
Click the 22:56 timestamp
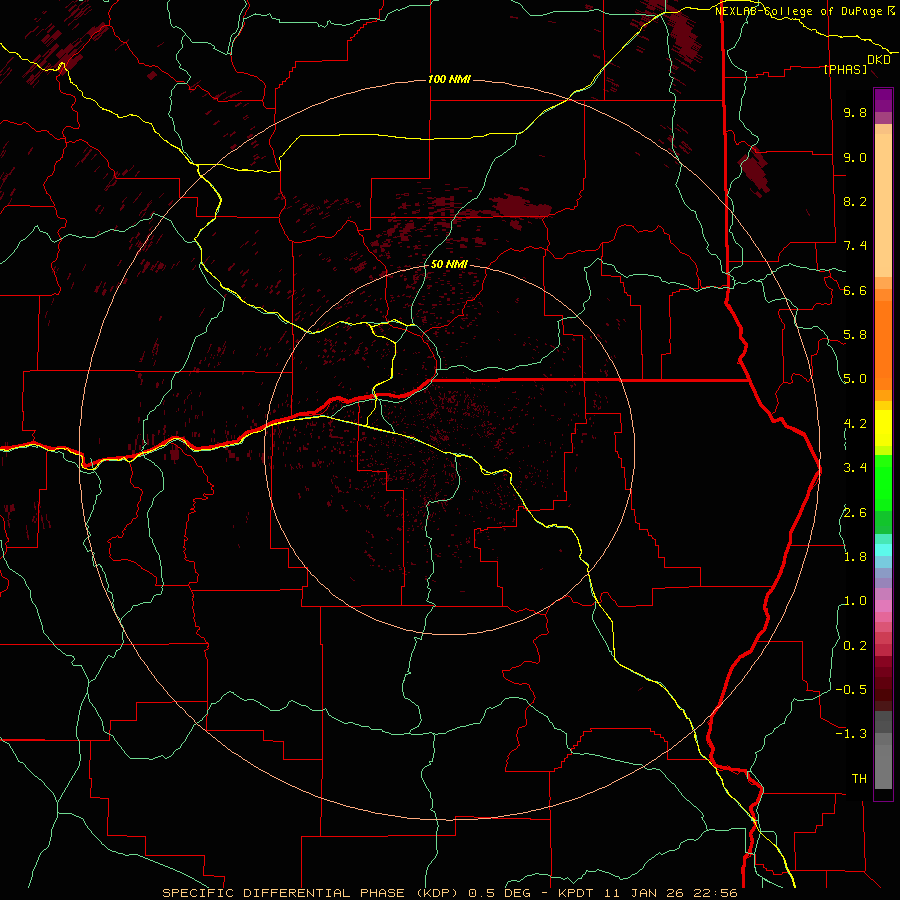click(715, 893)
